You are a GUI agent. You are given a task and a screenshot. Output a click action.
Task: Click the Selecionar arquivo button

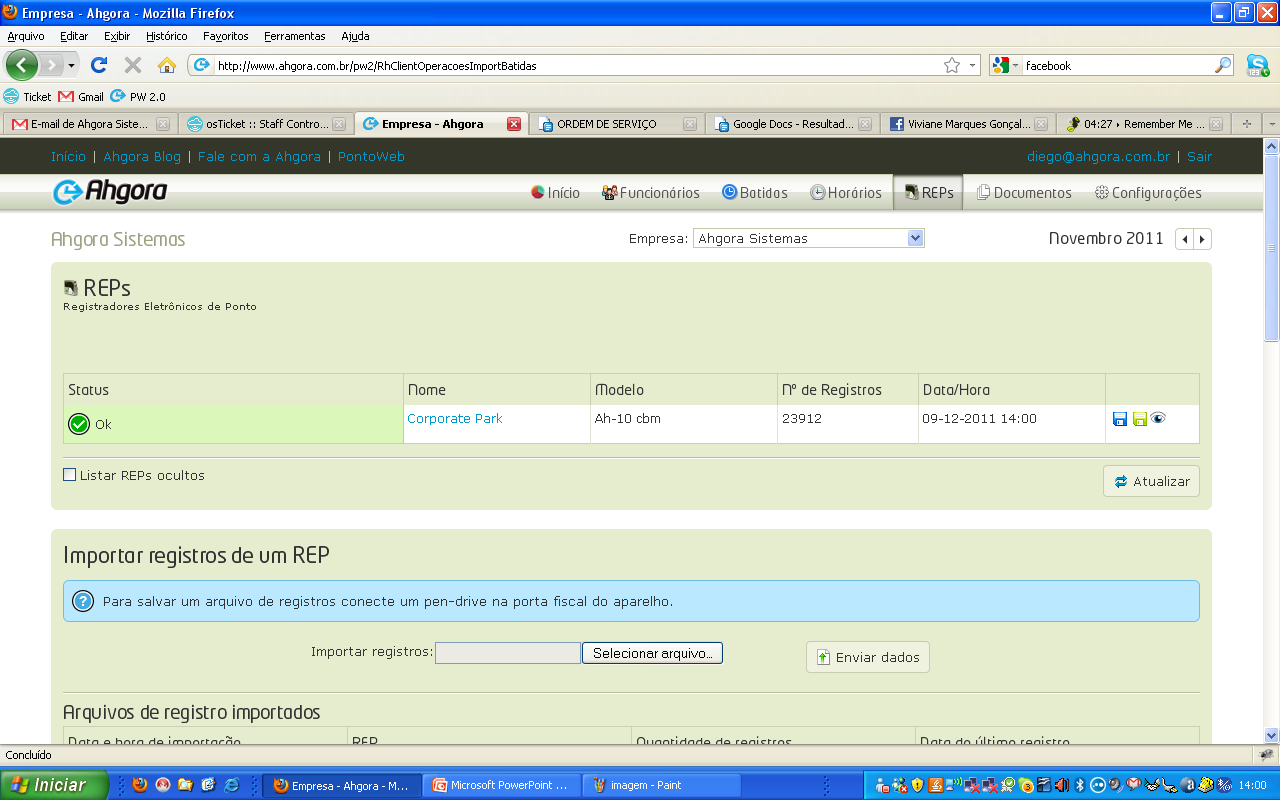[652, 653]
